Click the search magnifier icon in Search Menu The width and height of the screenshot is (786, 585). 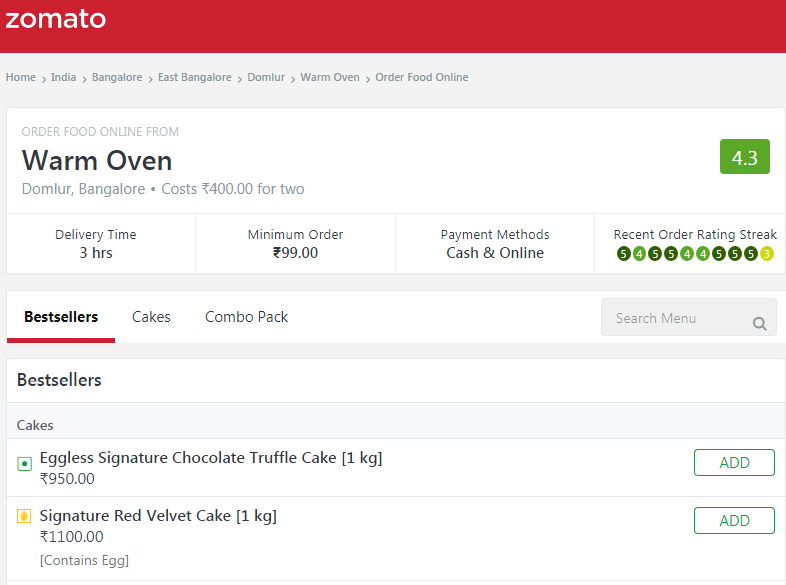coord(759,323)
